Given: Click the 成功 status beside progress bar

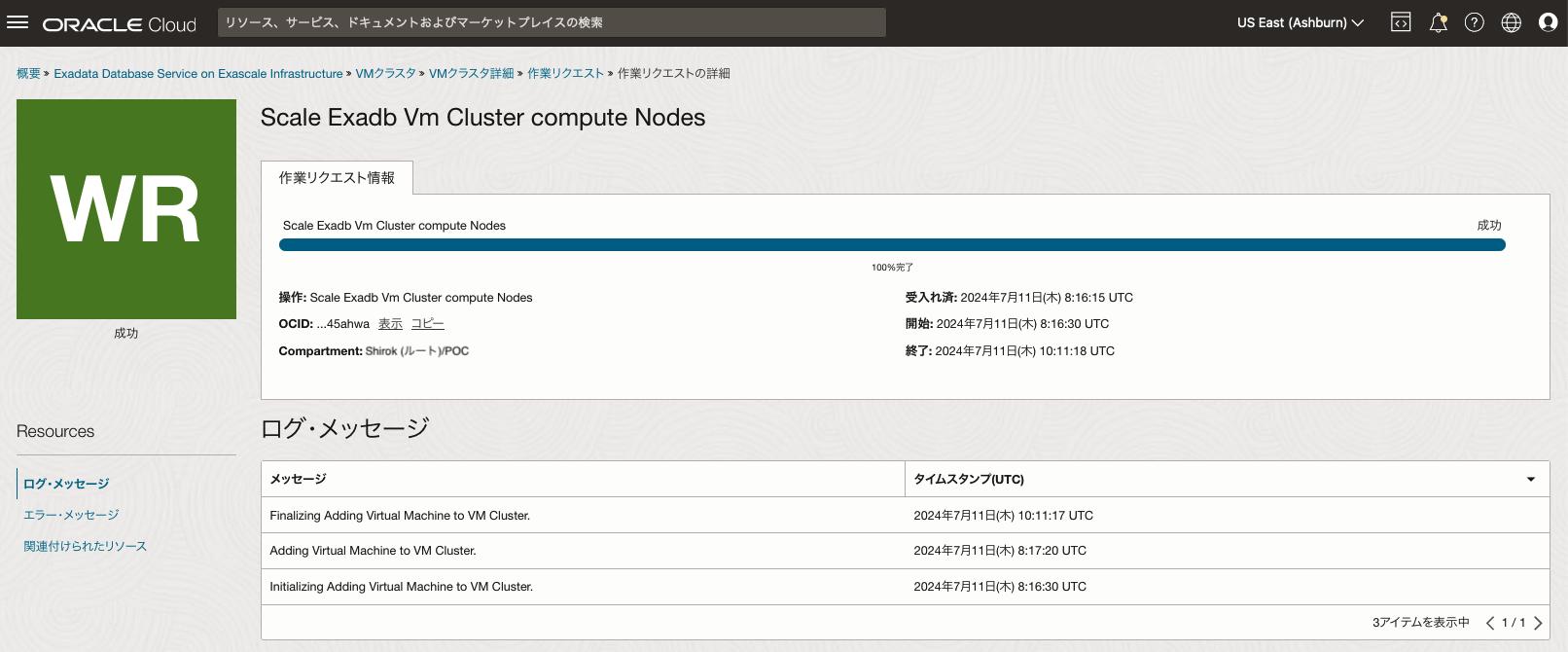Looking at the screenshot, I should (1489, 226).
